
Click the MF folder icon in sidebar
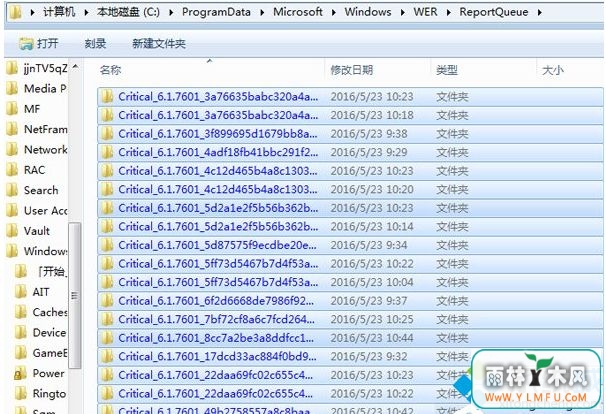coord(12,109)
